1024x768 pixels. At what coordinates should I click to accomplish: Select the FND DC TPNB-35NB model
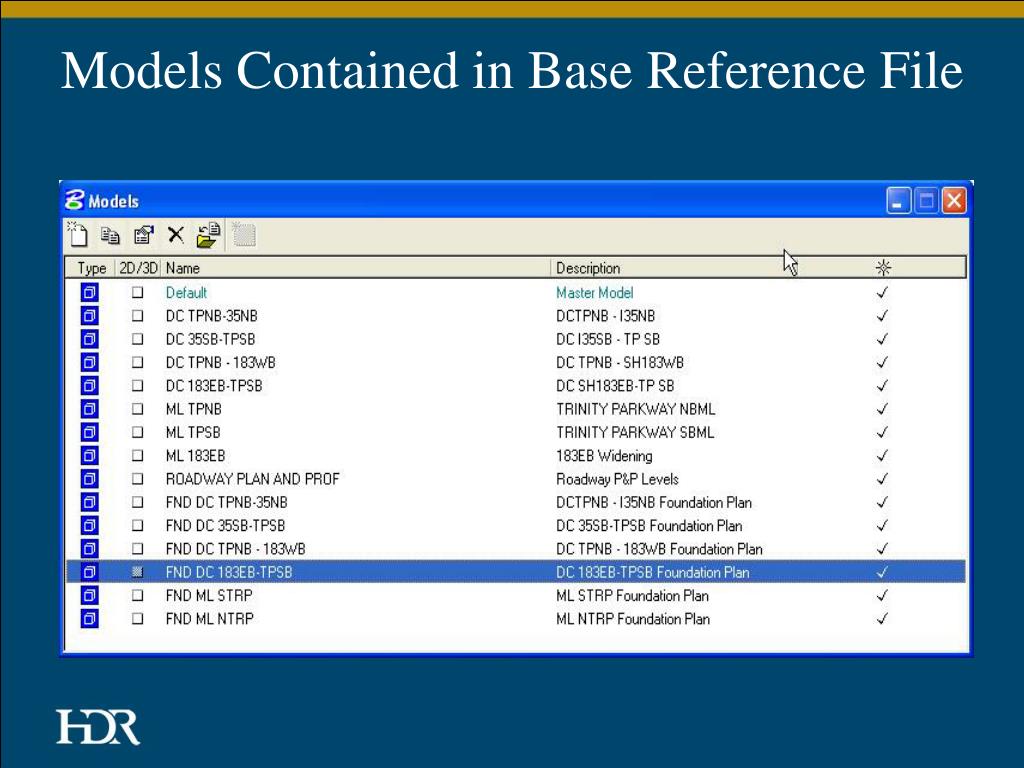click(x=227, y=502)
